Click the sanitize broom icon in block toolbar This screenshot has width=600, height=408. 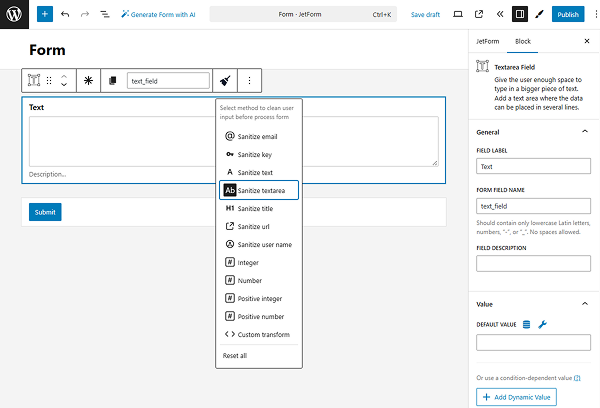[x=226, y=80]
